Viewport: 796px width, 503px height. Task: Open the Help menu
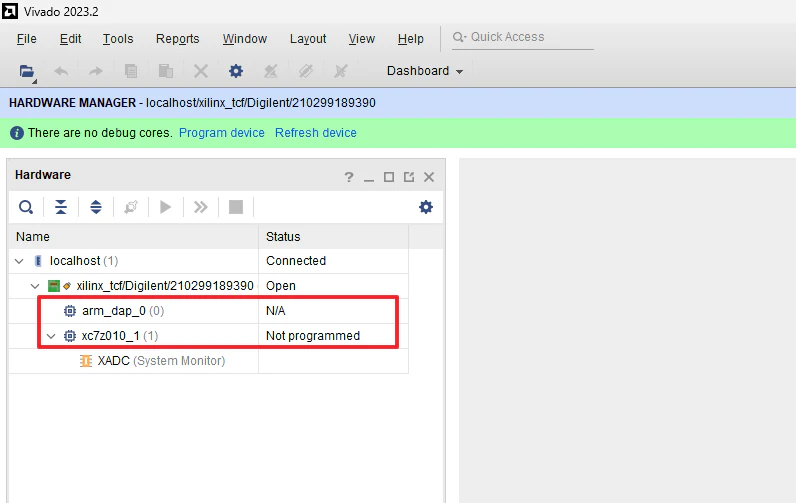click(411, 39)
